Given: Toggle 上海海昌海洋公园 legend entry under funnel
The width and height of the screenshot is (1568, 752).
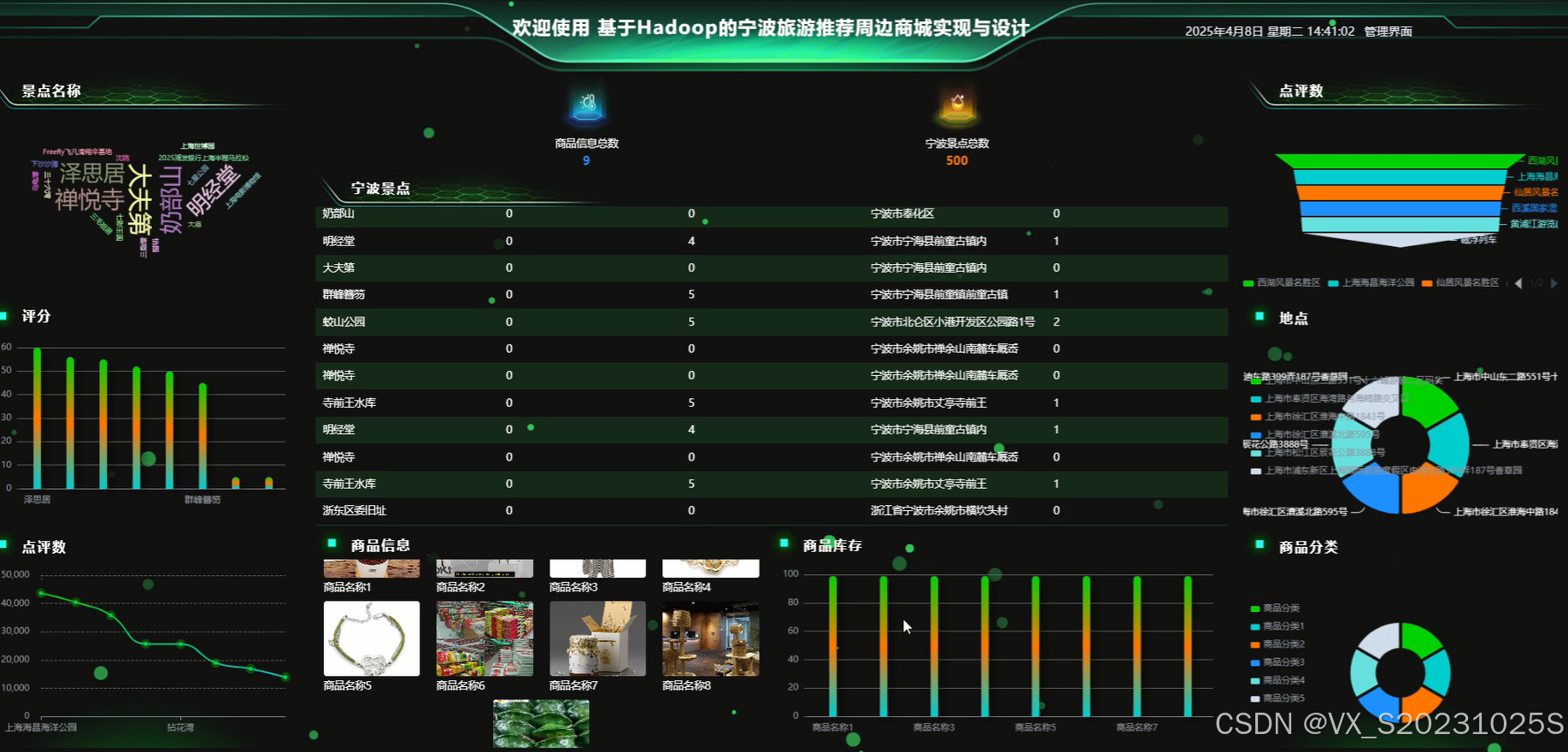Looking at the screenshot, I should [1371, 283].
